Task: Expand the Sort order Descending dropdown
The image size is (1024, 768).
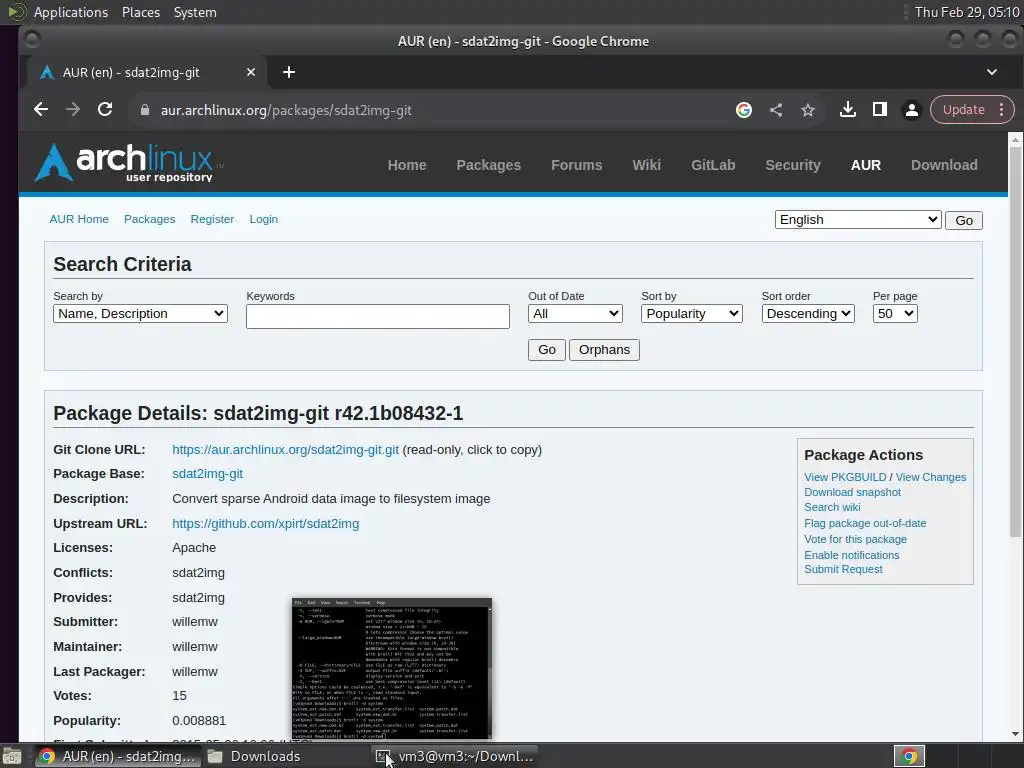Action: [x=808, y=313]
